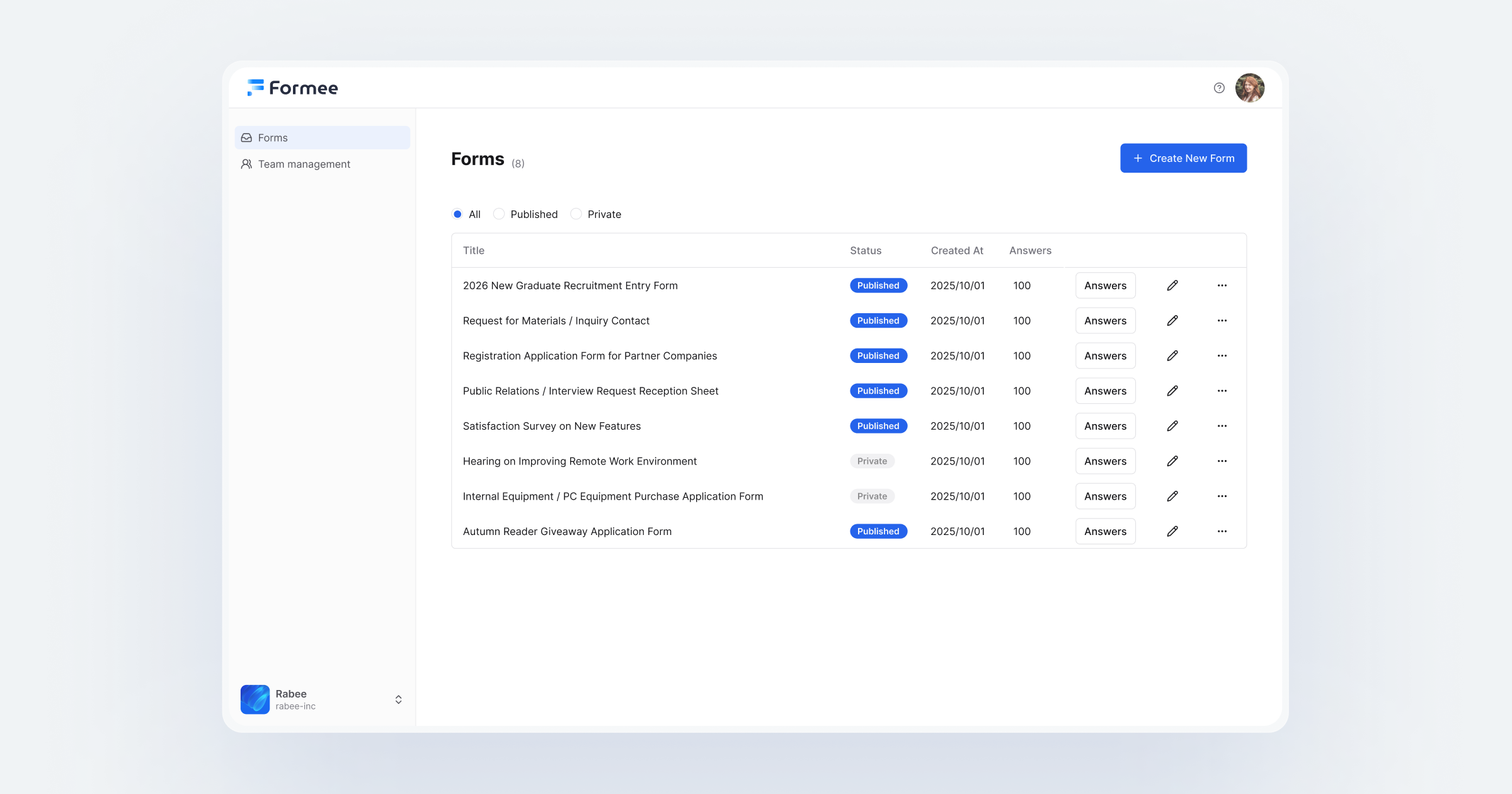Edit the 2026 New Graduate Recruitment form

coord(1172,285)
